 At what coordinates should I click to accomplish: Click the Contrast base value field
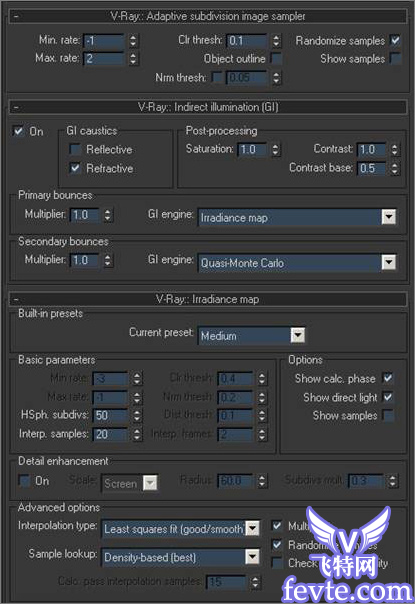372,168
